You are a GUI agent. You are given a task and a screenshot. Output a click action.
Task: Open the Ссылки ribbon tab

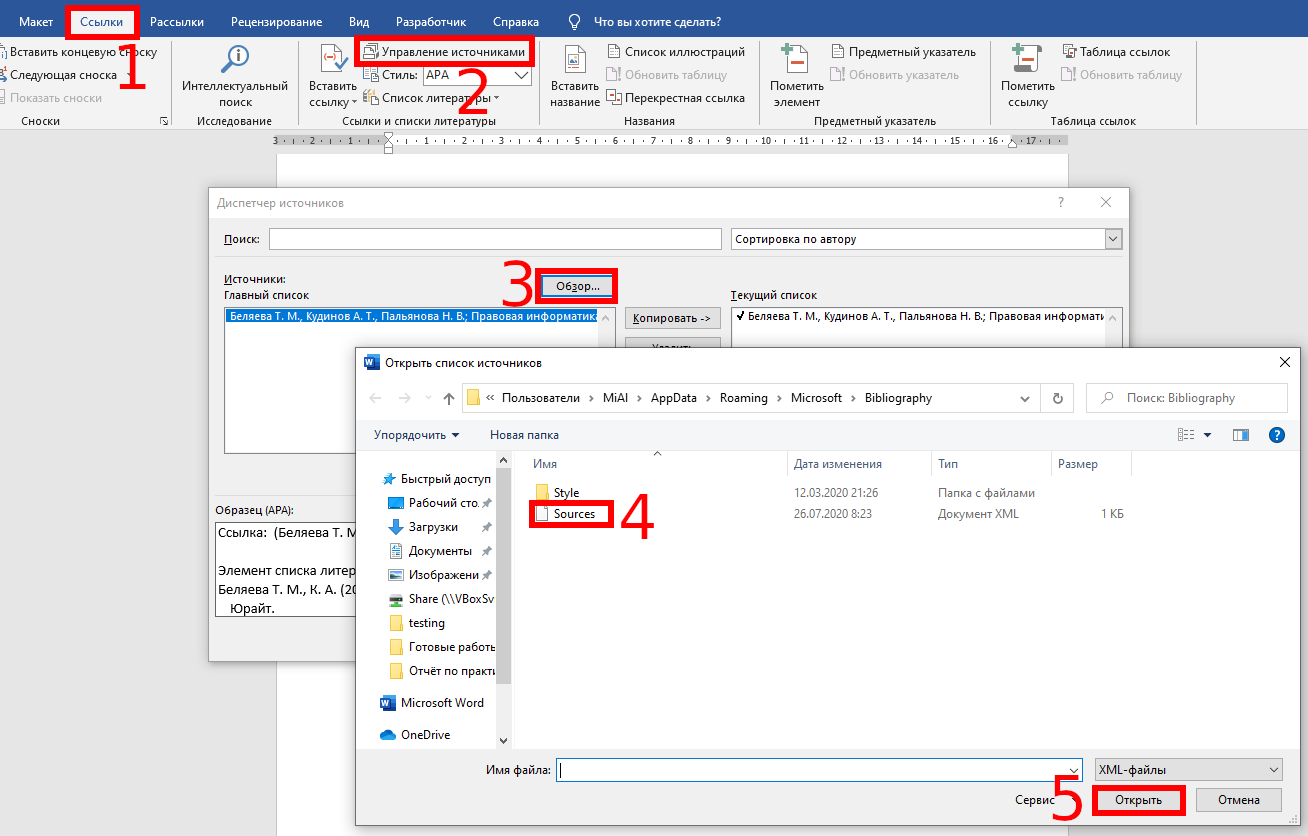(102, 21)
